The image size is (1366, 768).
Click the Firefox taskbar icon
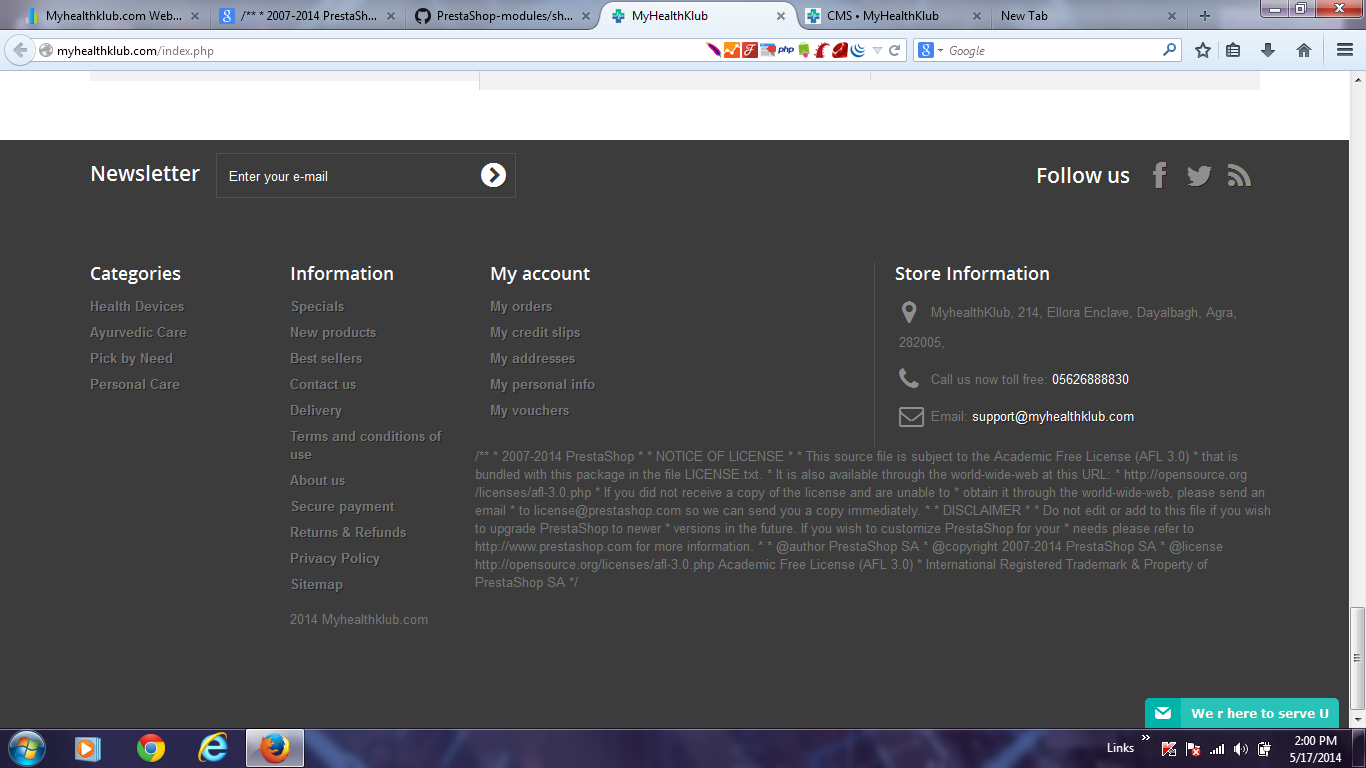pos(273,748)
